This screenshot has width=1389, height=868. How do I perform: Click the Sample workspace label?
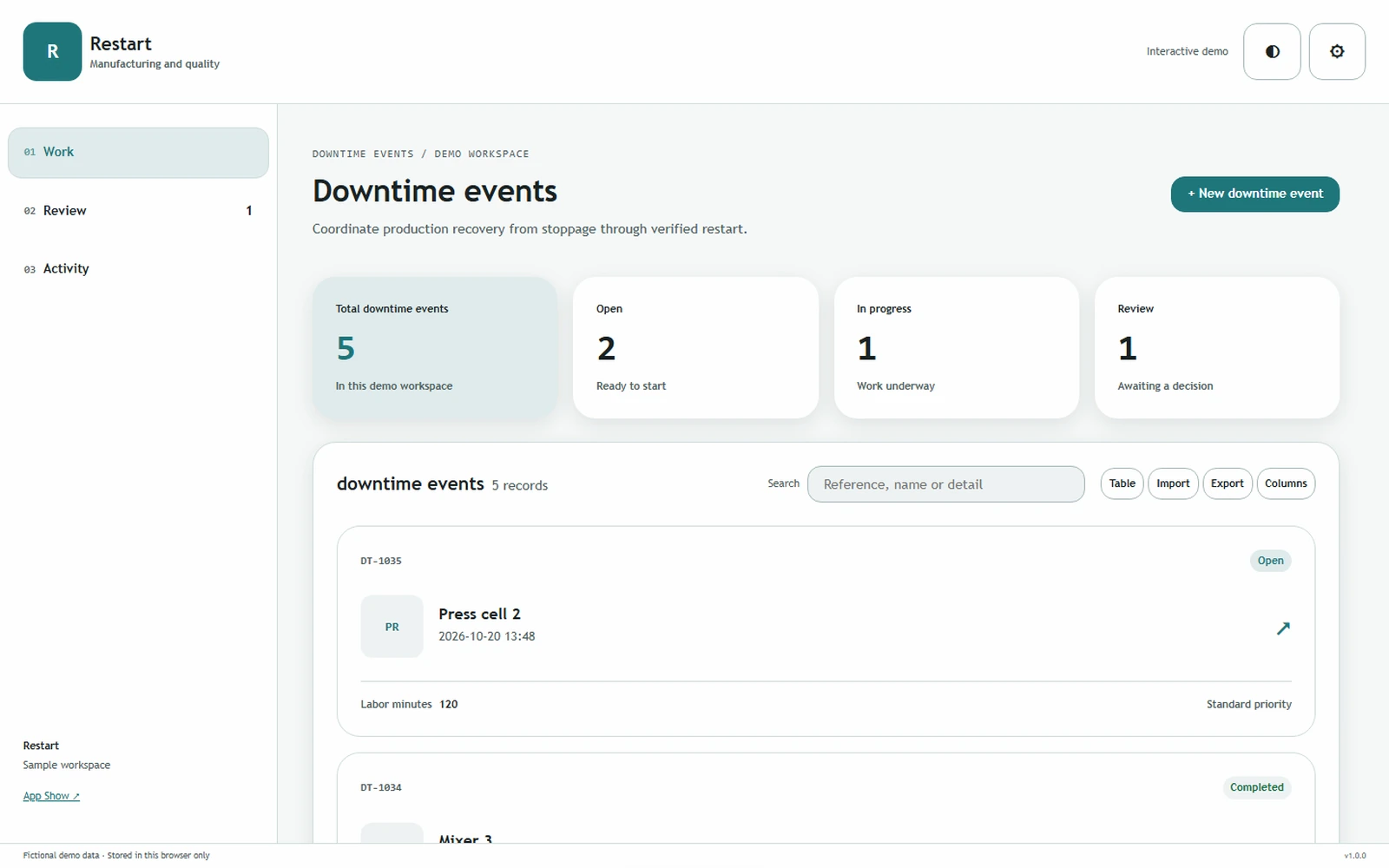pyautogui.click(x=67, y=765)
